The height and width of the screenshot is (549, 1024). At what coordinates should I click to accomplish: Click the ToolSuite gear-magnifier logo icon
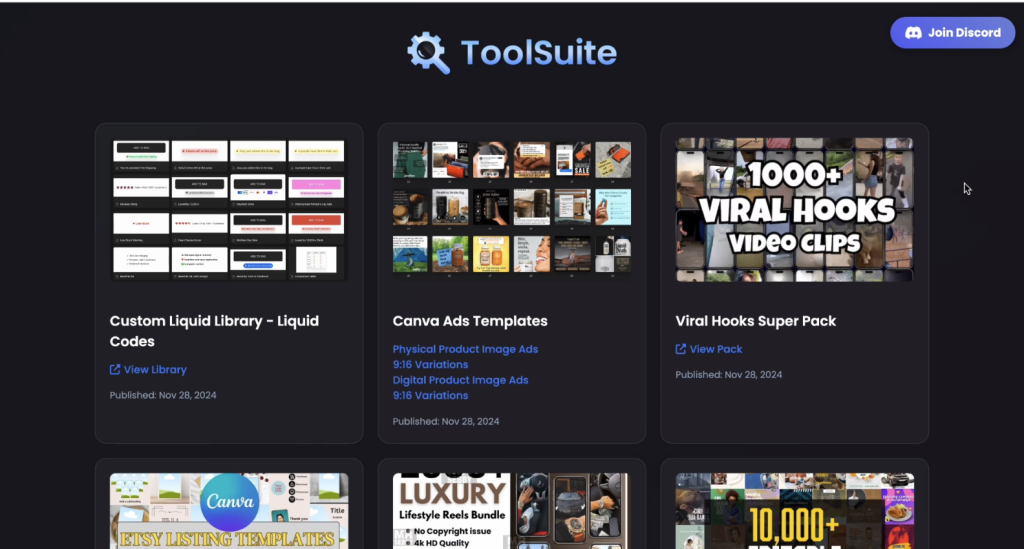[428, 52]
